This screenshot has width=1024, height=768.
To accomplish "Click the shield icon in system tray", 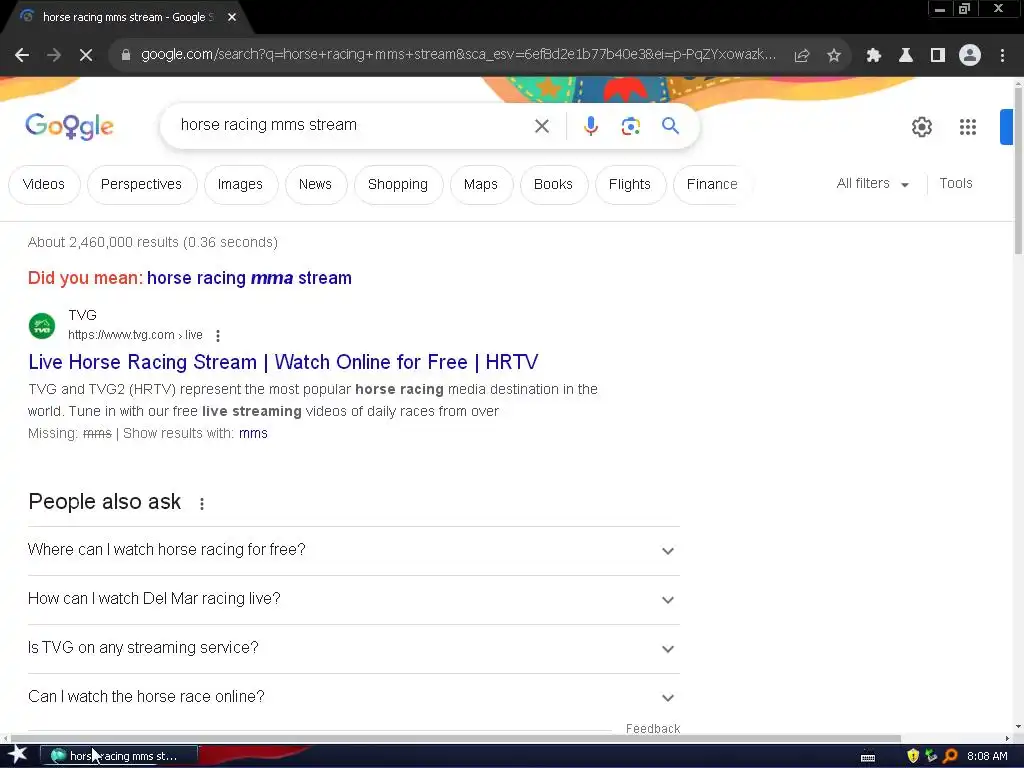I will click(x=913, y=756).
